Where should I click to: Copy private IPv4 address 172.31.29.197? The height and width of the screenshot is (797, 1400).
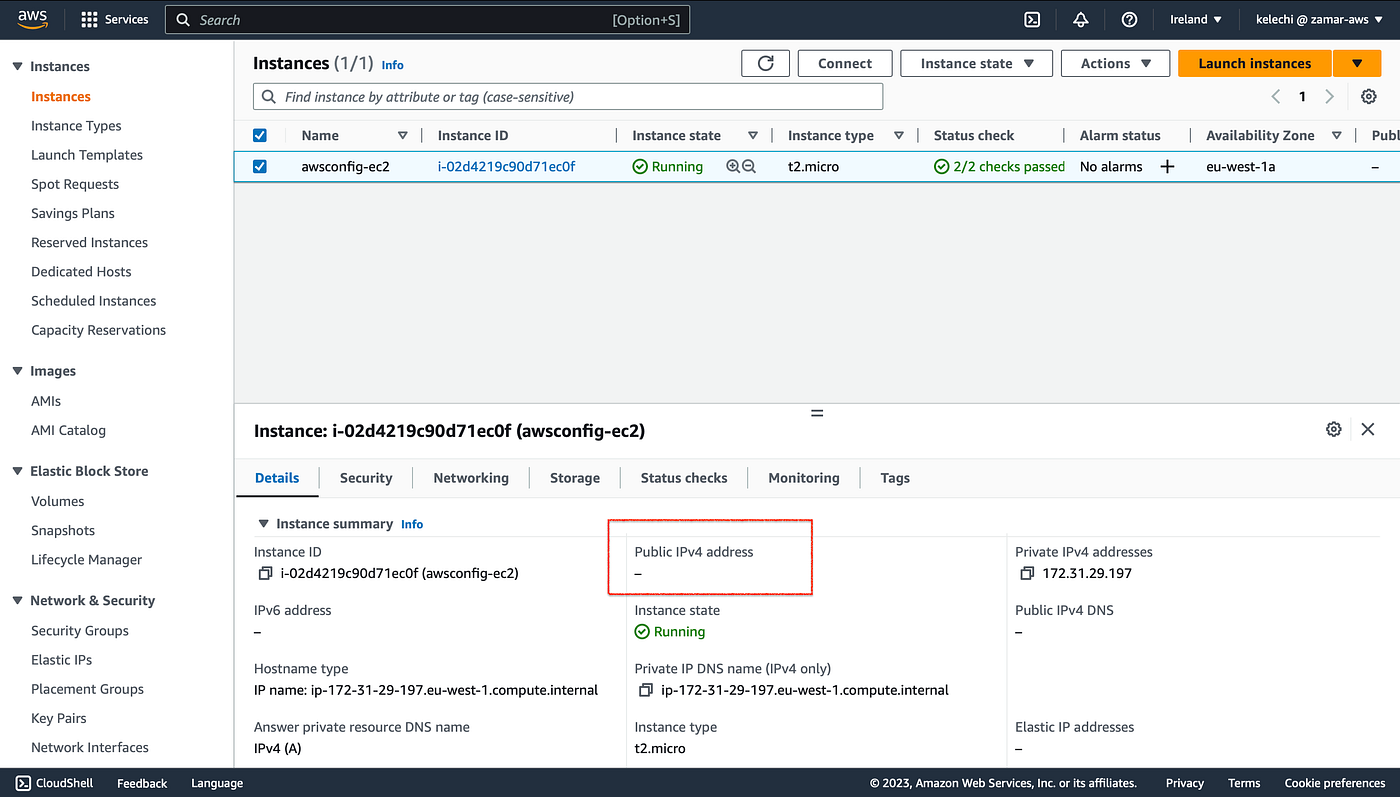[x=1027, y=574]
